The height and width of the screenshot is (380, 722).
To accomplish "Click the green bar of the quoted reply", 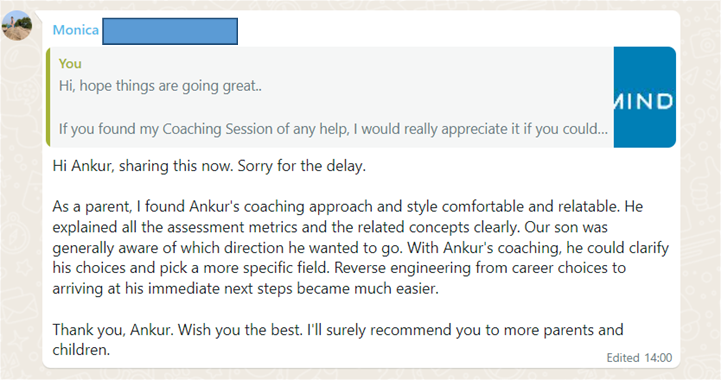I will click(x=48, y=97).
